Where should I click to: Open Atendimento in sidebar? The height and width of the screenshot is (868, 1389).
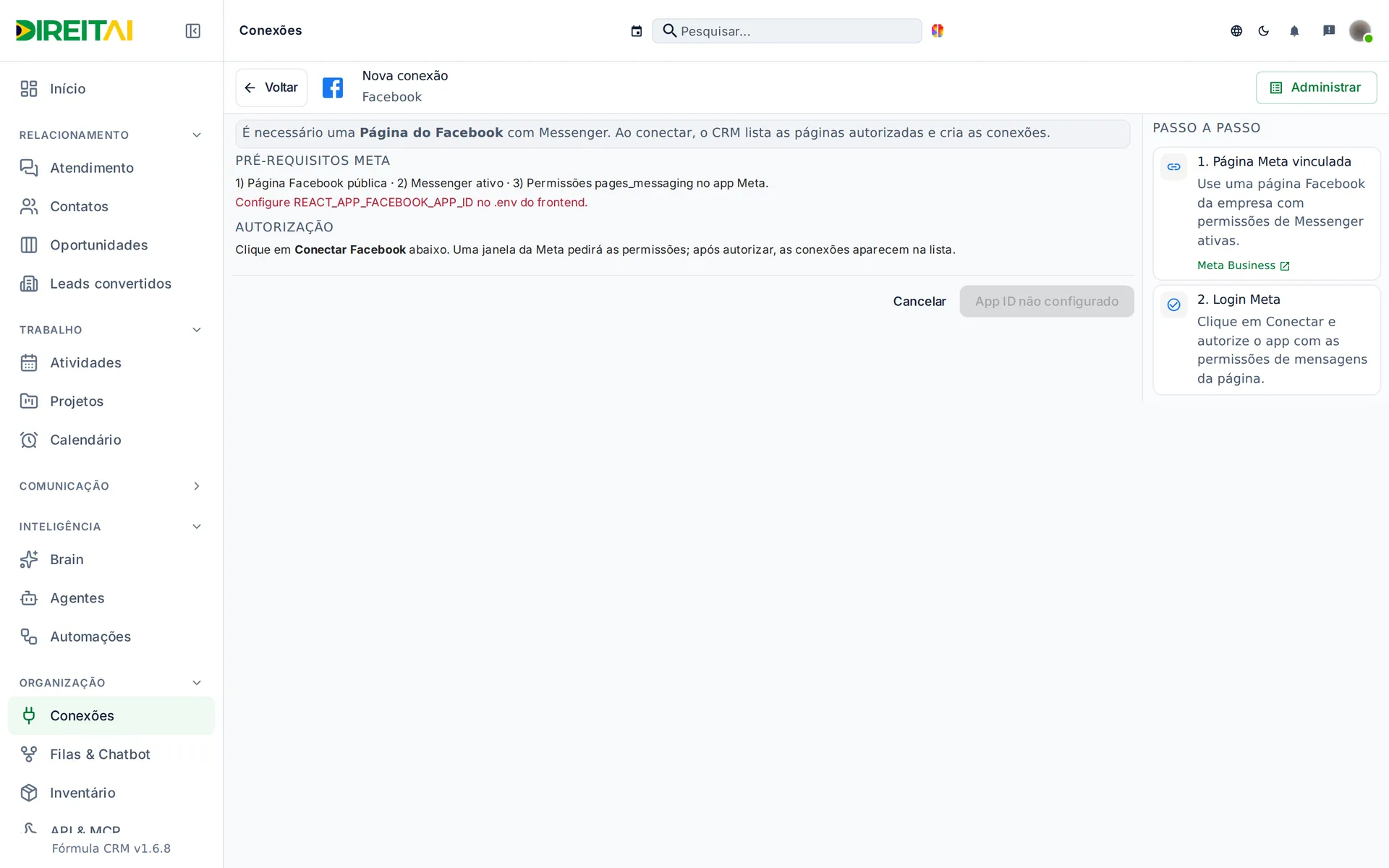[111, 168]
